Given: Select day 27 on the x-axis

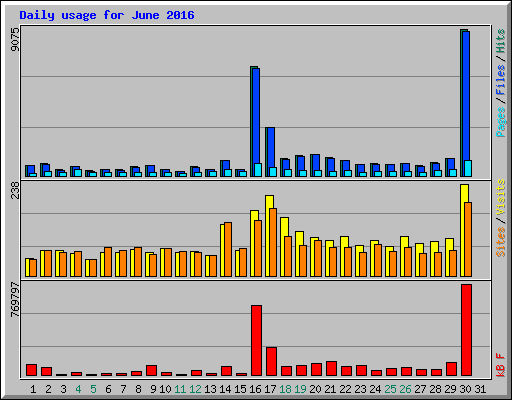Looking at the screenshot, I should pos(420,389).
